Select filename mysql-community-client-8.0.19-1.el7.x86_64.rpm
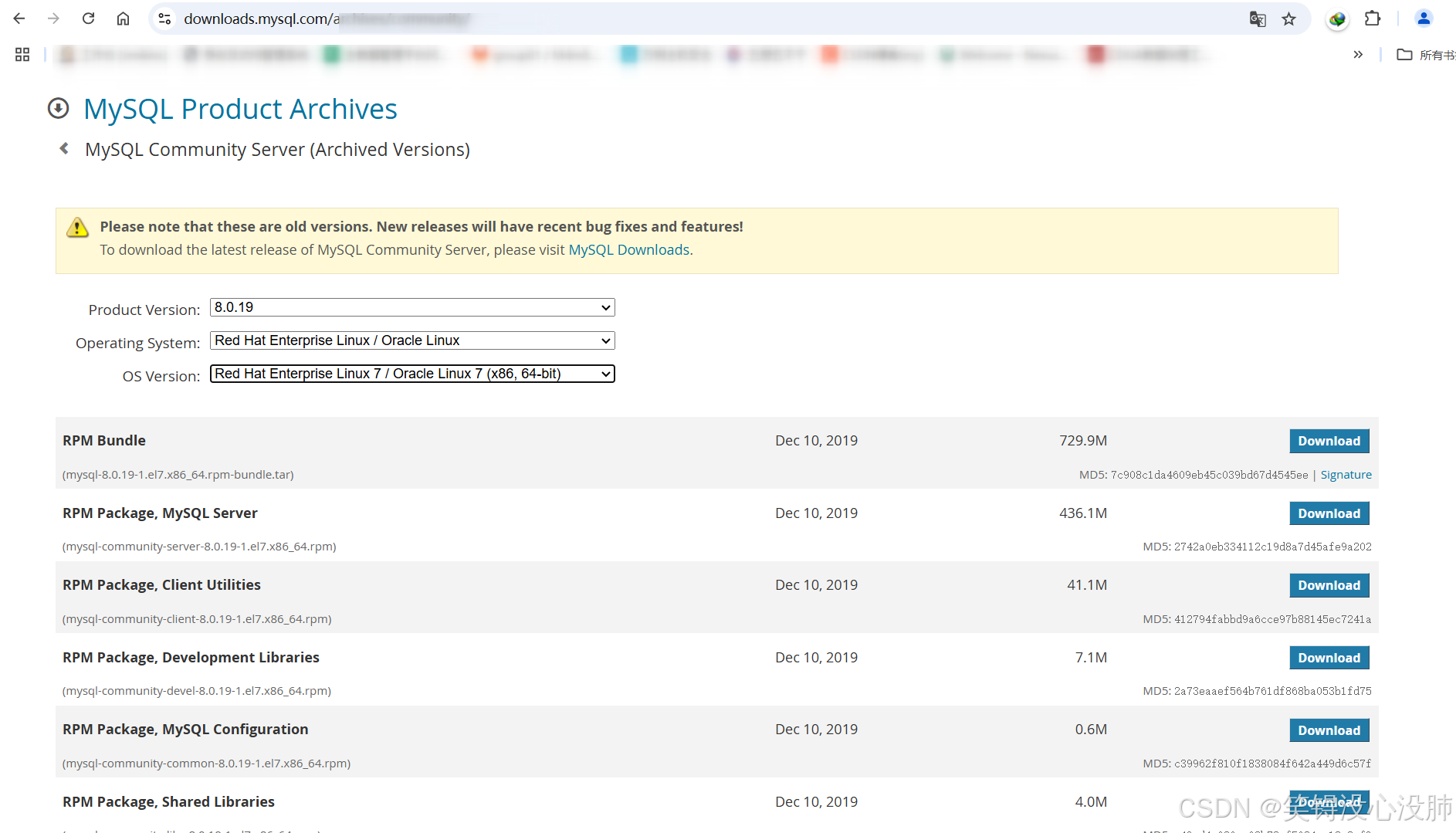 [197, 619]
